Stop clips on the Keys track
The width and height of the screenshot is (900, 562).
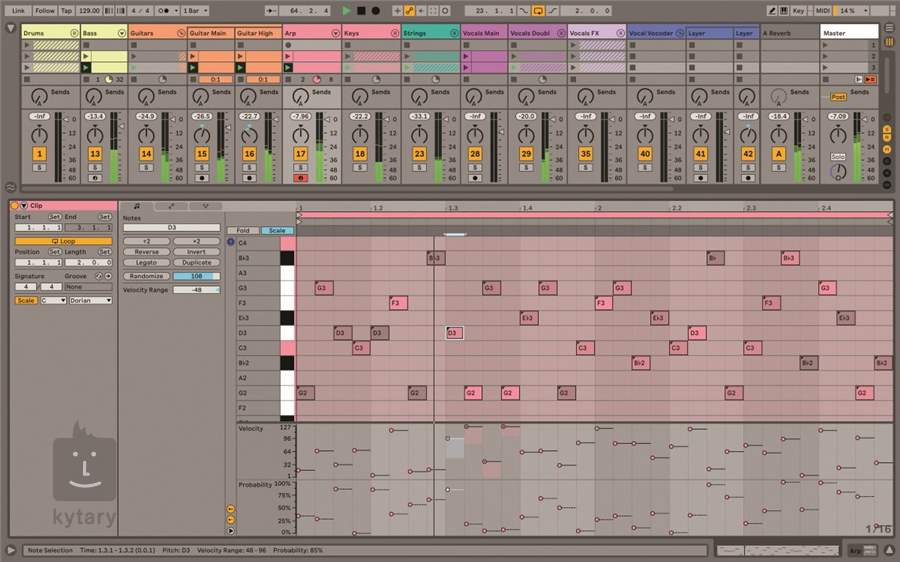348,79
